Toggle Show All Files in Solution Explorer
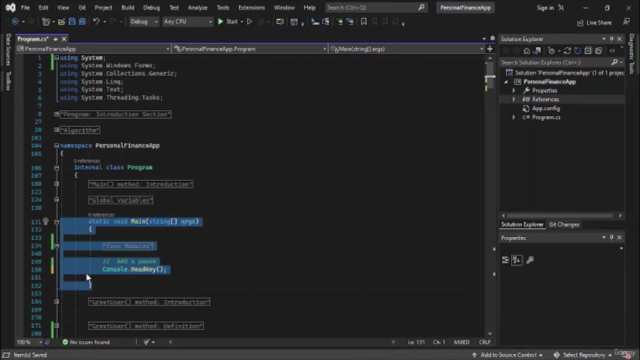Screen dimensions: 640x360 598,51
